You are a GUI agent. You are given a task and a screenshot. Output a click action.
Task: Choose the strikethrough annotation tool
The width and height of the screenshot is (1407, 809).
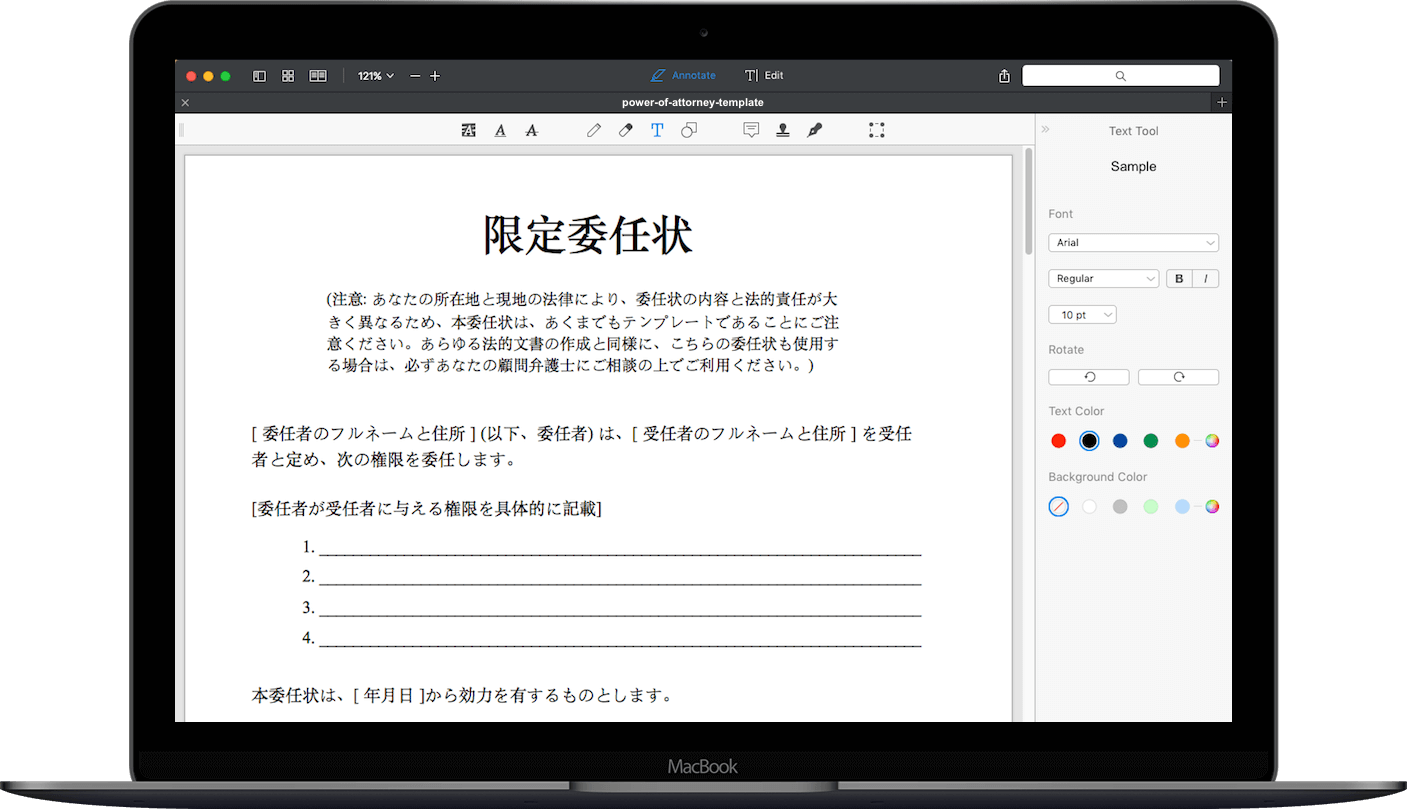(x=532, y=130)
